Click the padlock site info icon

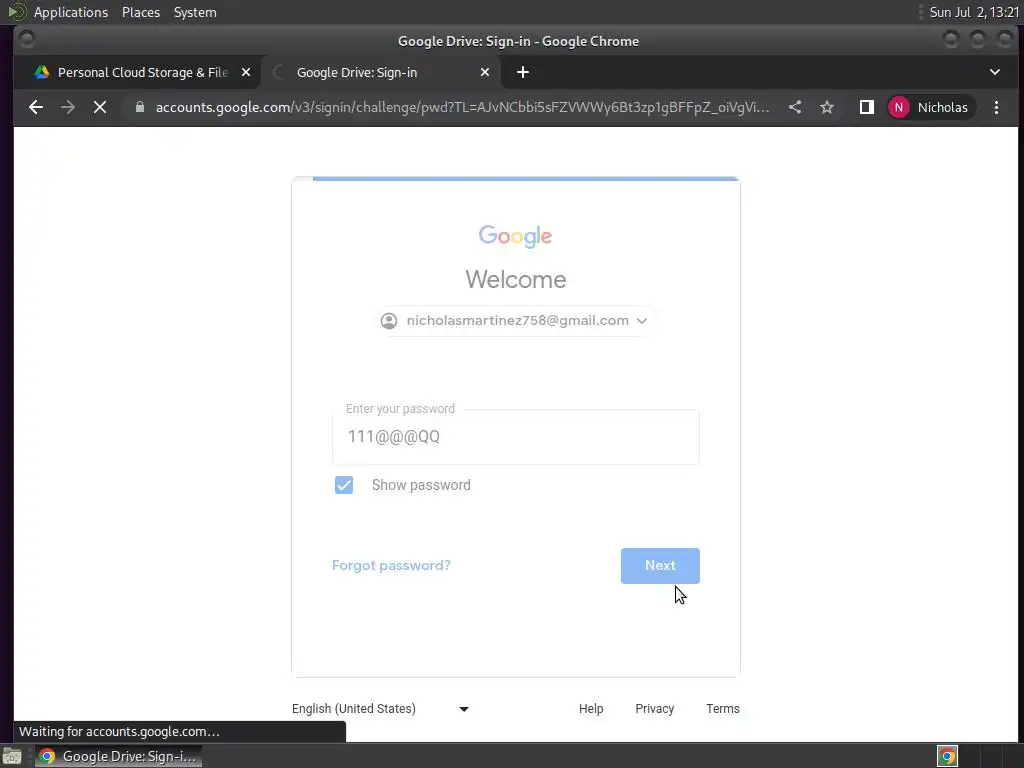[x=139, y=107]
